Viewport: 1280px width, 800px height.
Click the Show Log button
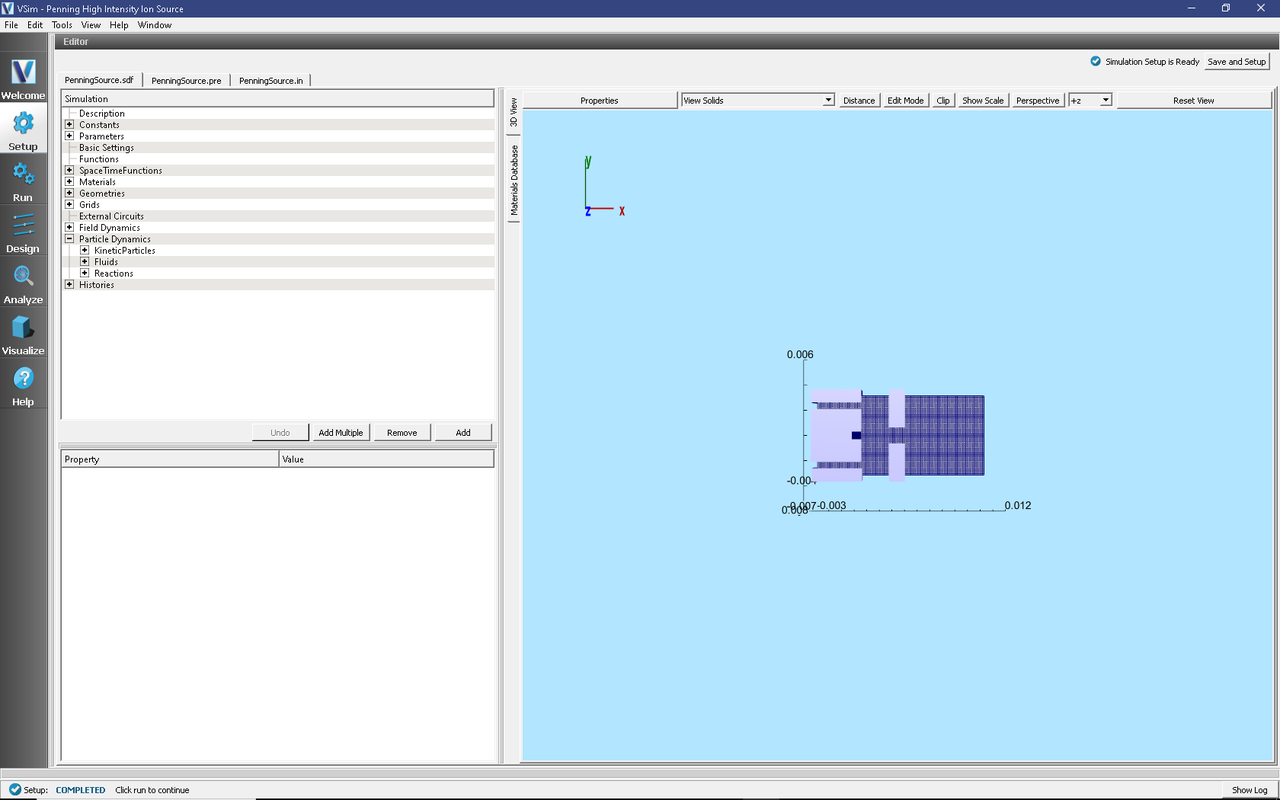coord(1250,790)
